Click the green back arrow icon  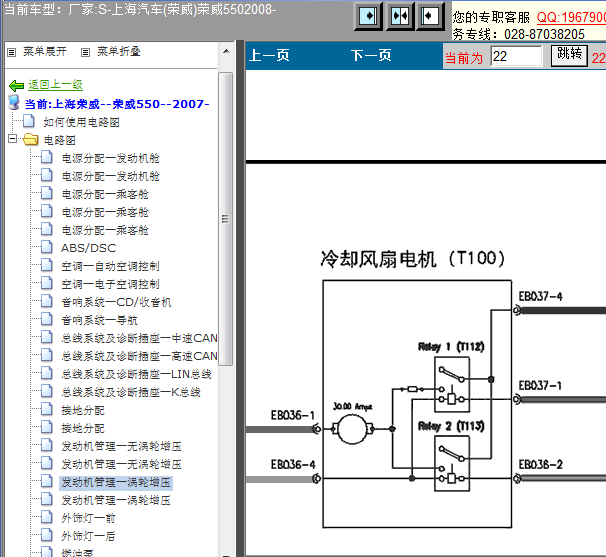click(x=15, y=86)
